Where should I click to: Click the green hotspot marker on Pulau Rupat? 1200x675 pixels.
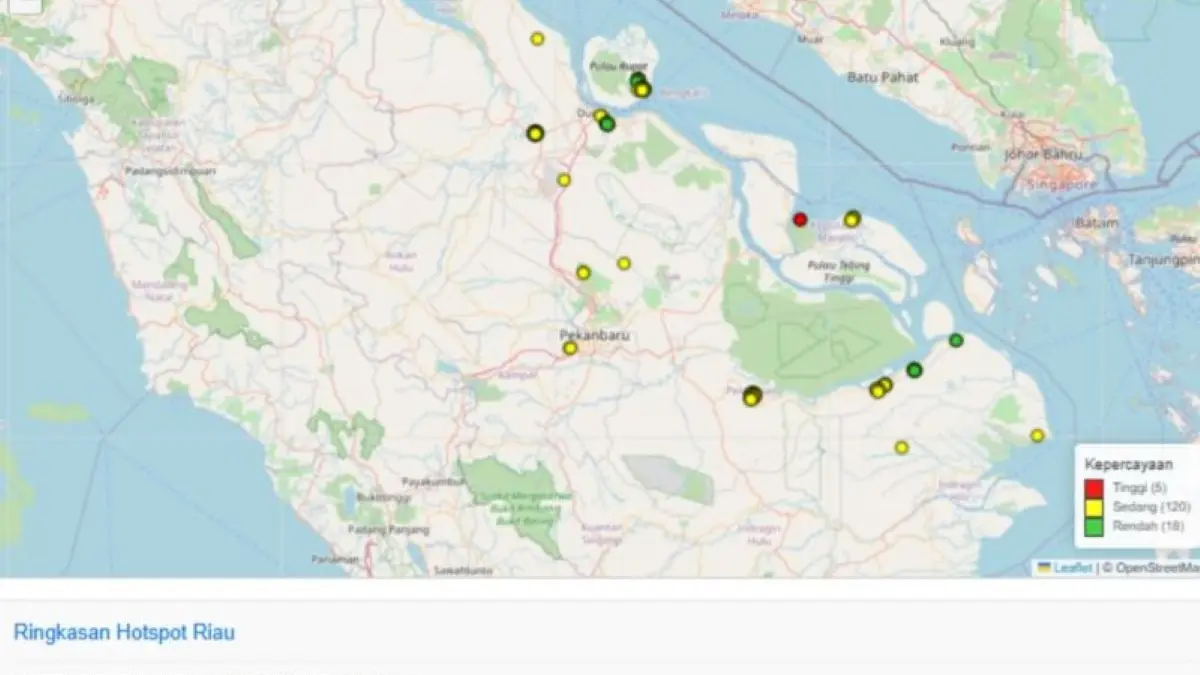(x=637, y=80)
